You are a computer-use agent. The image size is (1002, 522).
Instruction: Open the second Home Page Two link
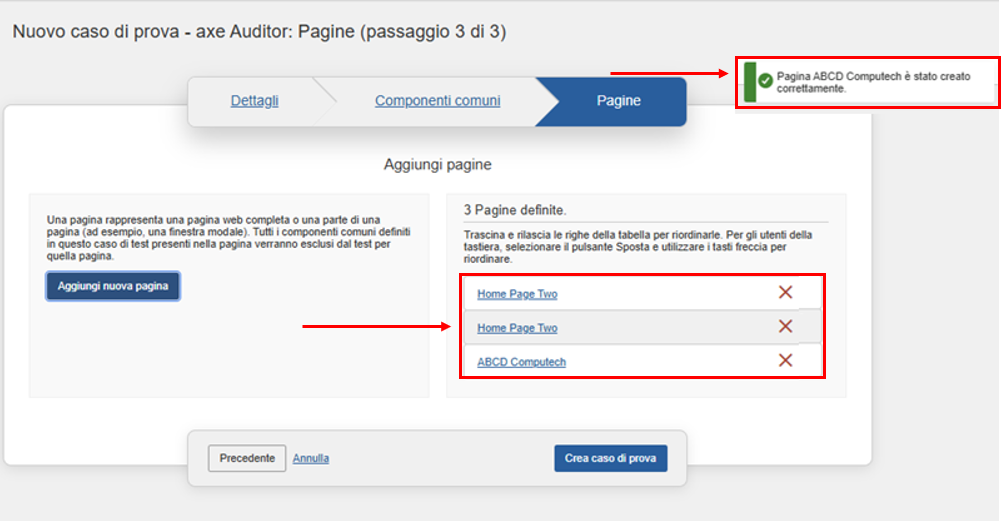(x=517, y=328)
